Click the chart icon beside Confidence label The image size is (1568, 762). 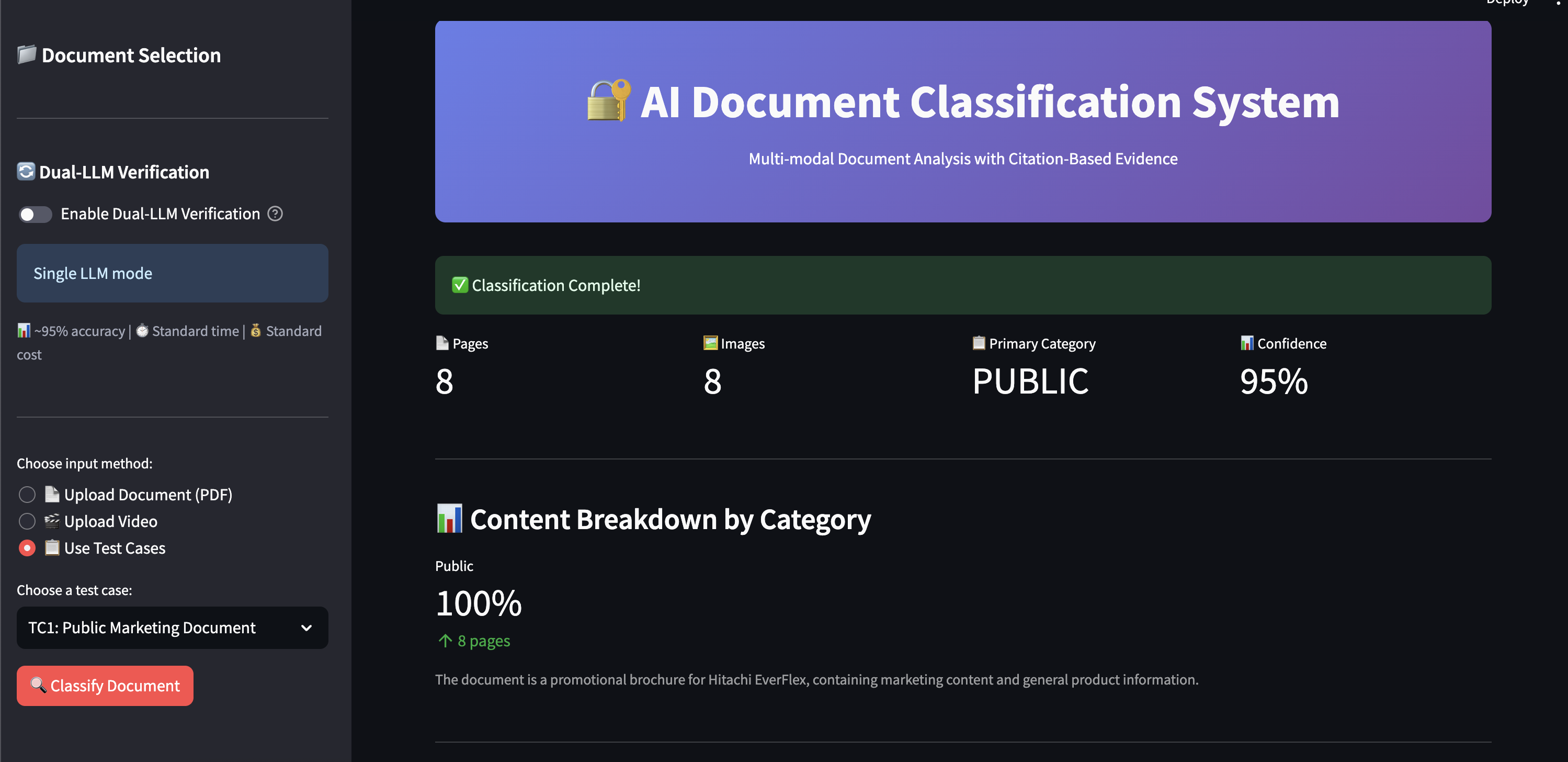click(1247, 343)
